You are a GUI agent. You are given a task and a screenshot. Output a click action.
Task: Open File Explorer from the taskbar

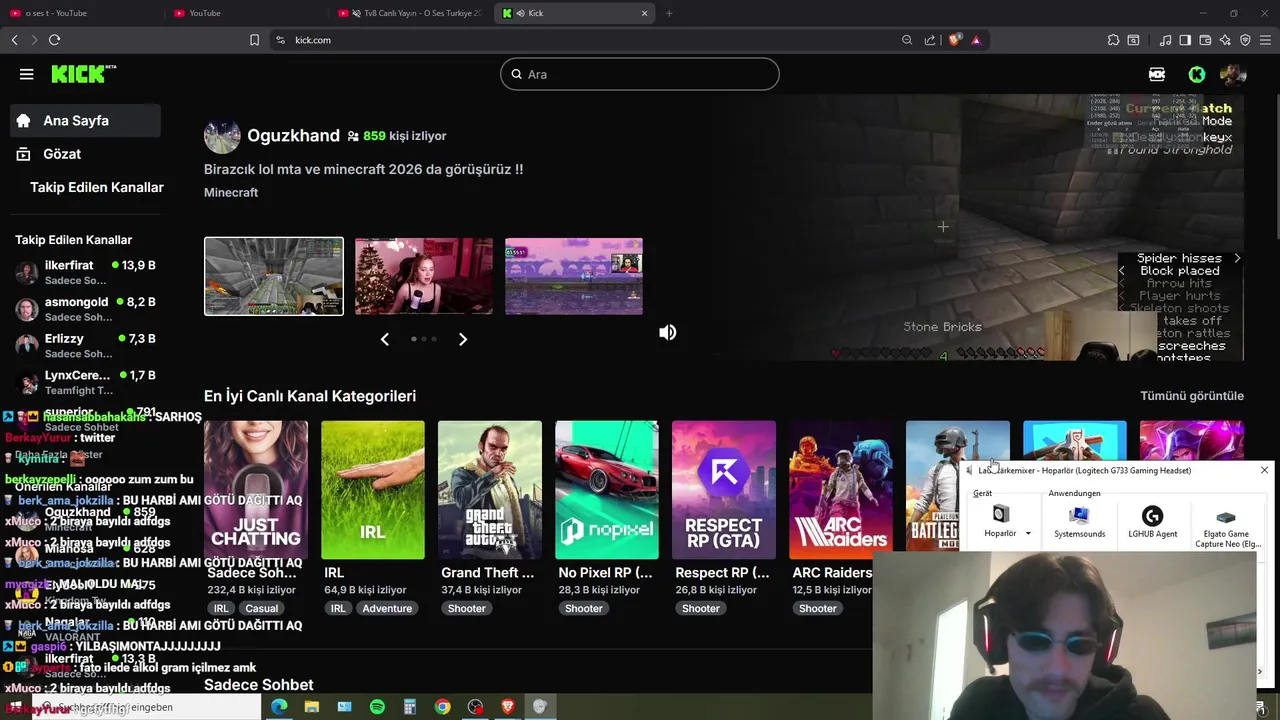312,707
